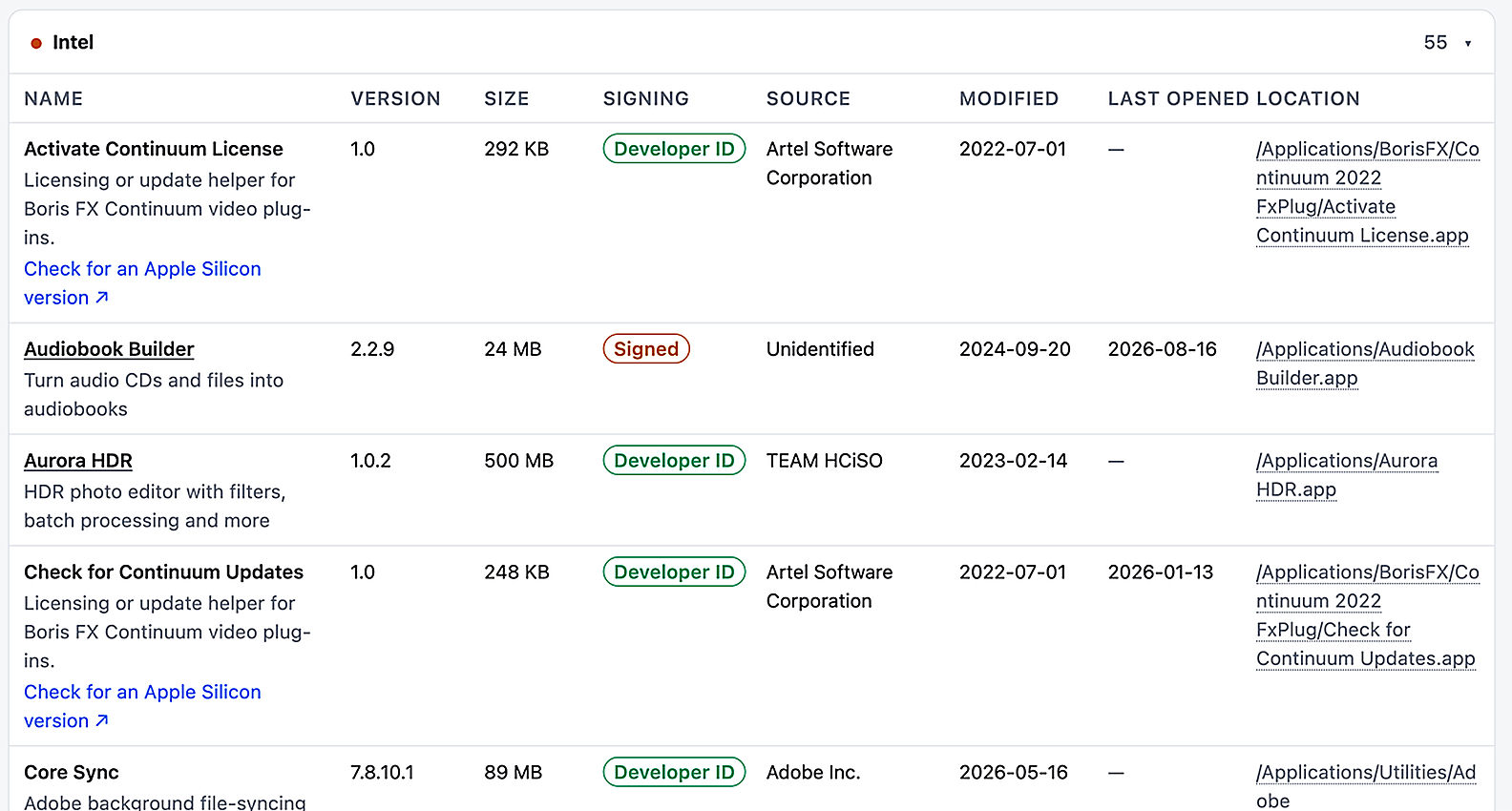Click the Developer ID badge for Core Sync
Screen dimensions: 1512x811
click(674, 773)
